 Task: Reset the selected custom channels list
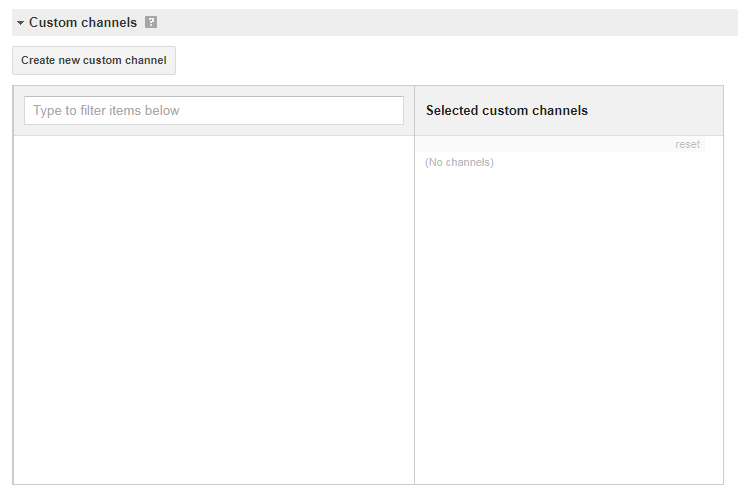click(687, 144)
